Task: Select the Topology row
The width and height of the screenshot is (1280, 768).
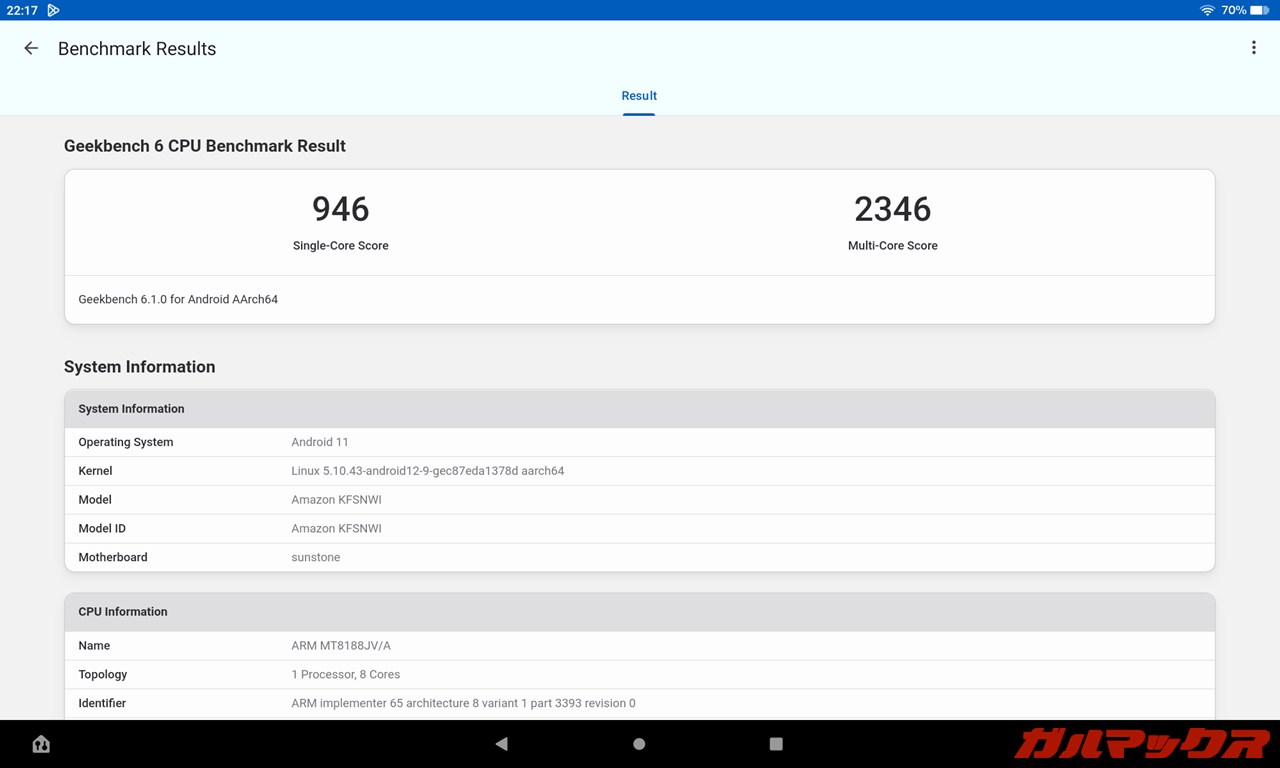Action: [639, 675]
